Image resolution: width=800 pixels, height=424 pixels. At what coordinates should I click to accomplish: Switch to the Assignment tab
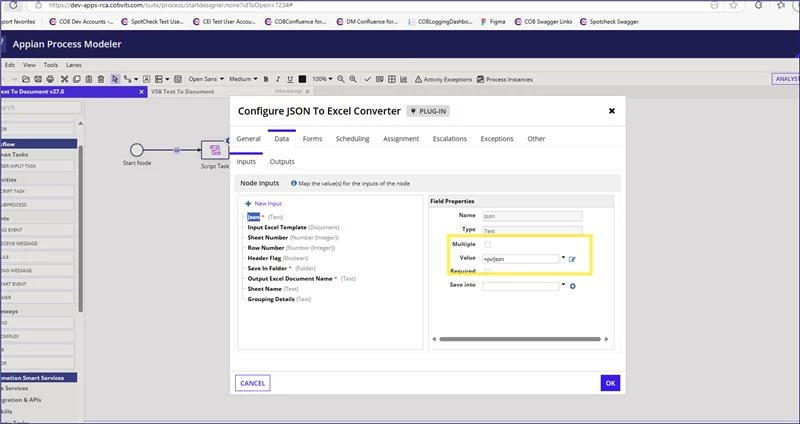(401, 139)
